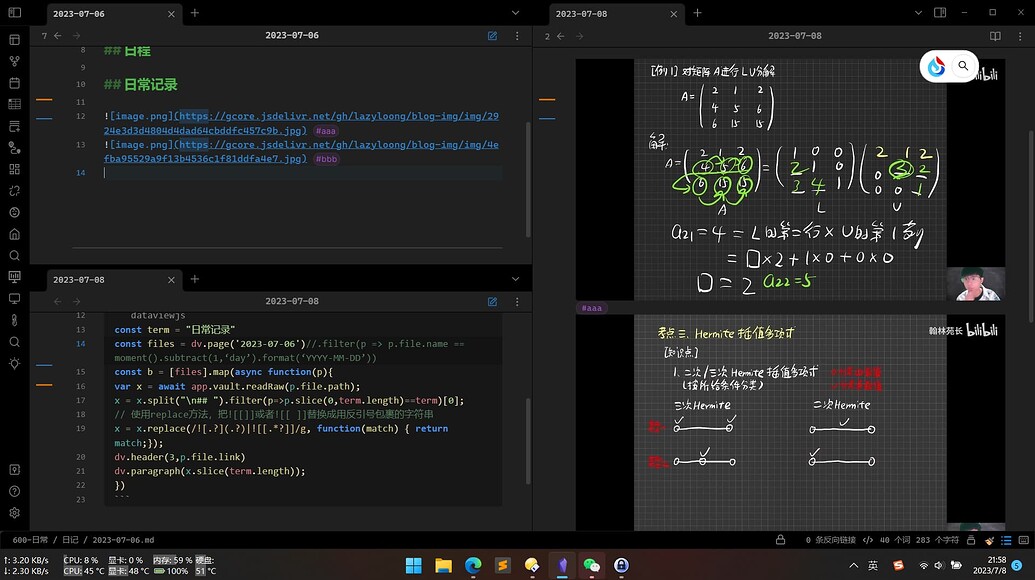Open the home page icon in the ribbon
This screenshot has width=1035, height=580.
click(x=15, y=234)
